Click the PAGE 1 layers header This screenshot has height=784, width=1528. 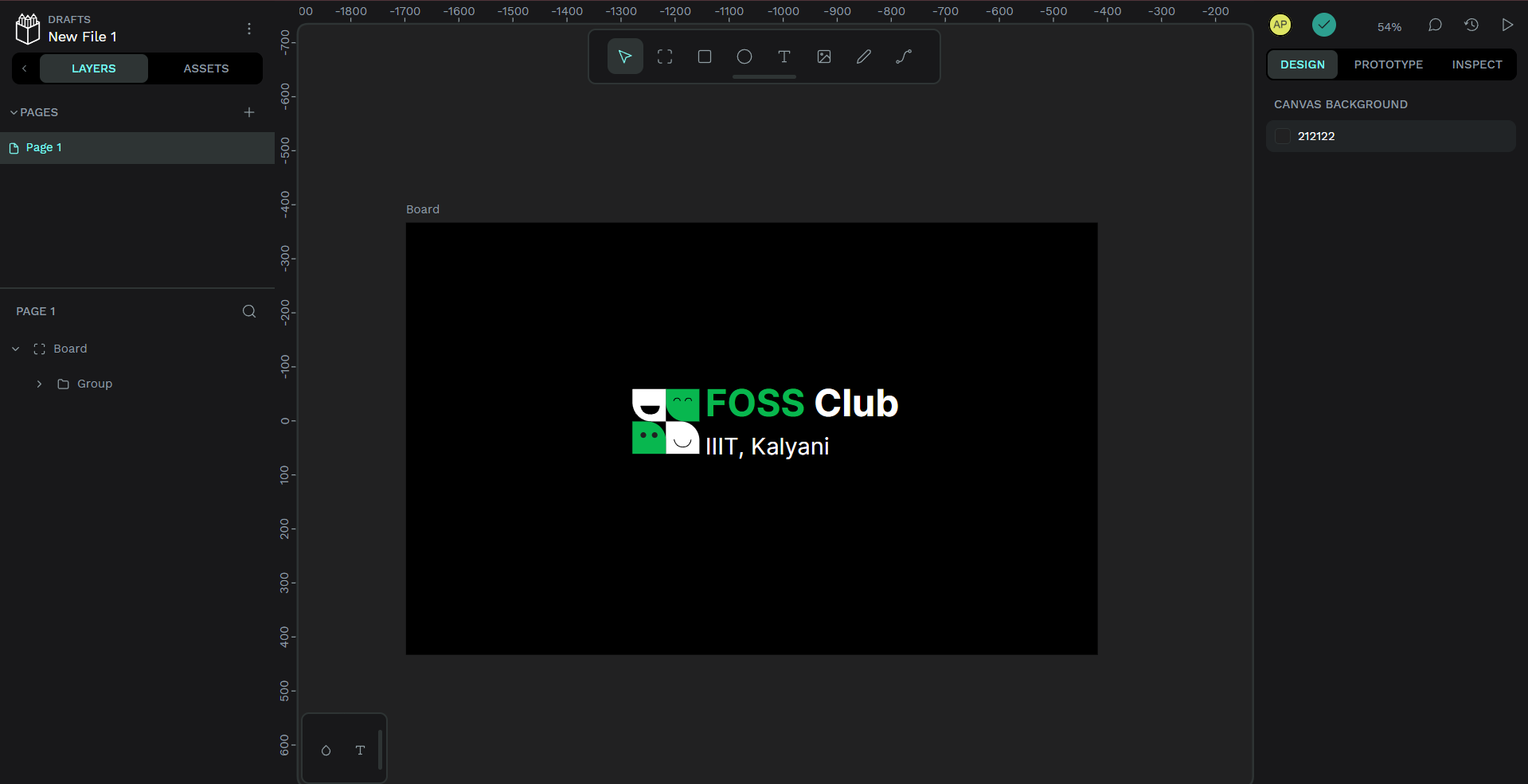point(36,311)
